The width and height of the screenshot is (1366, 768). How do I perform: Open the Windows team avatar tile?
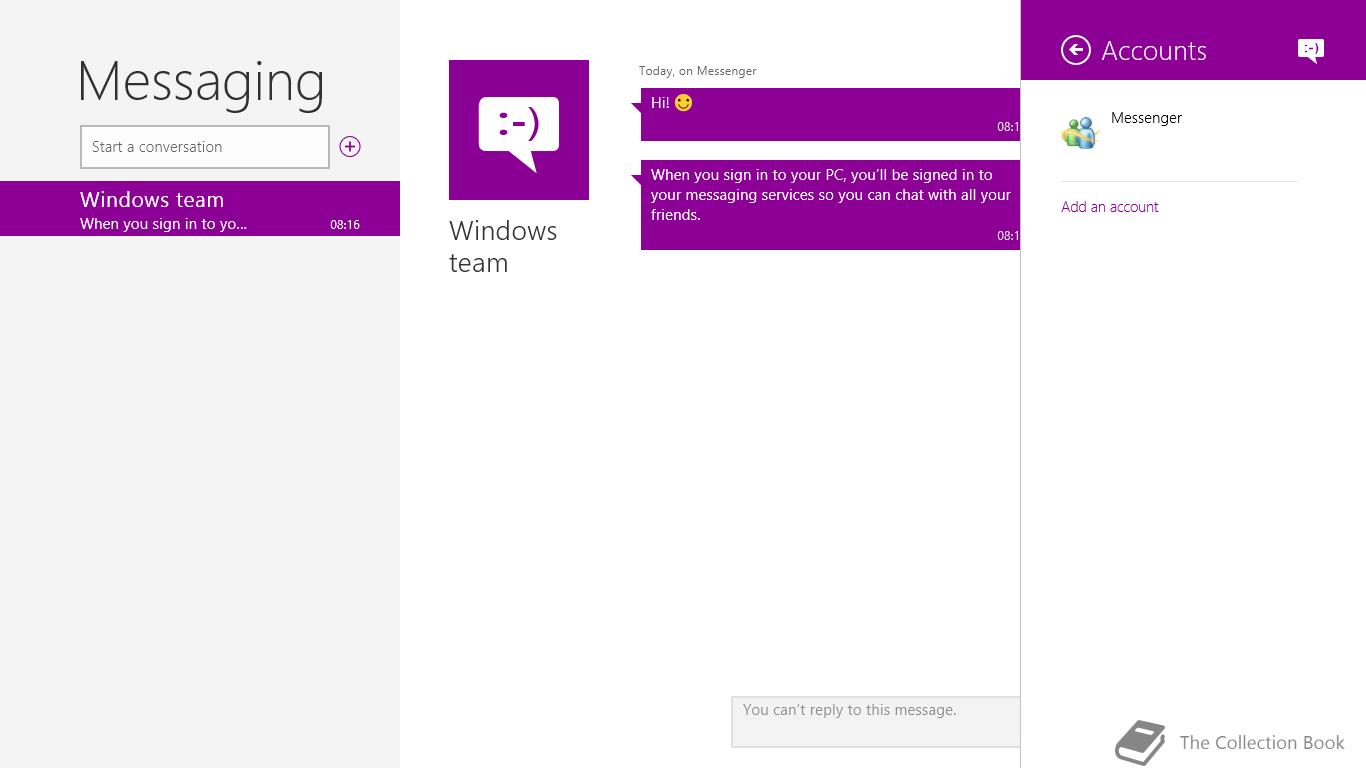519,130
